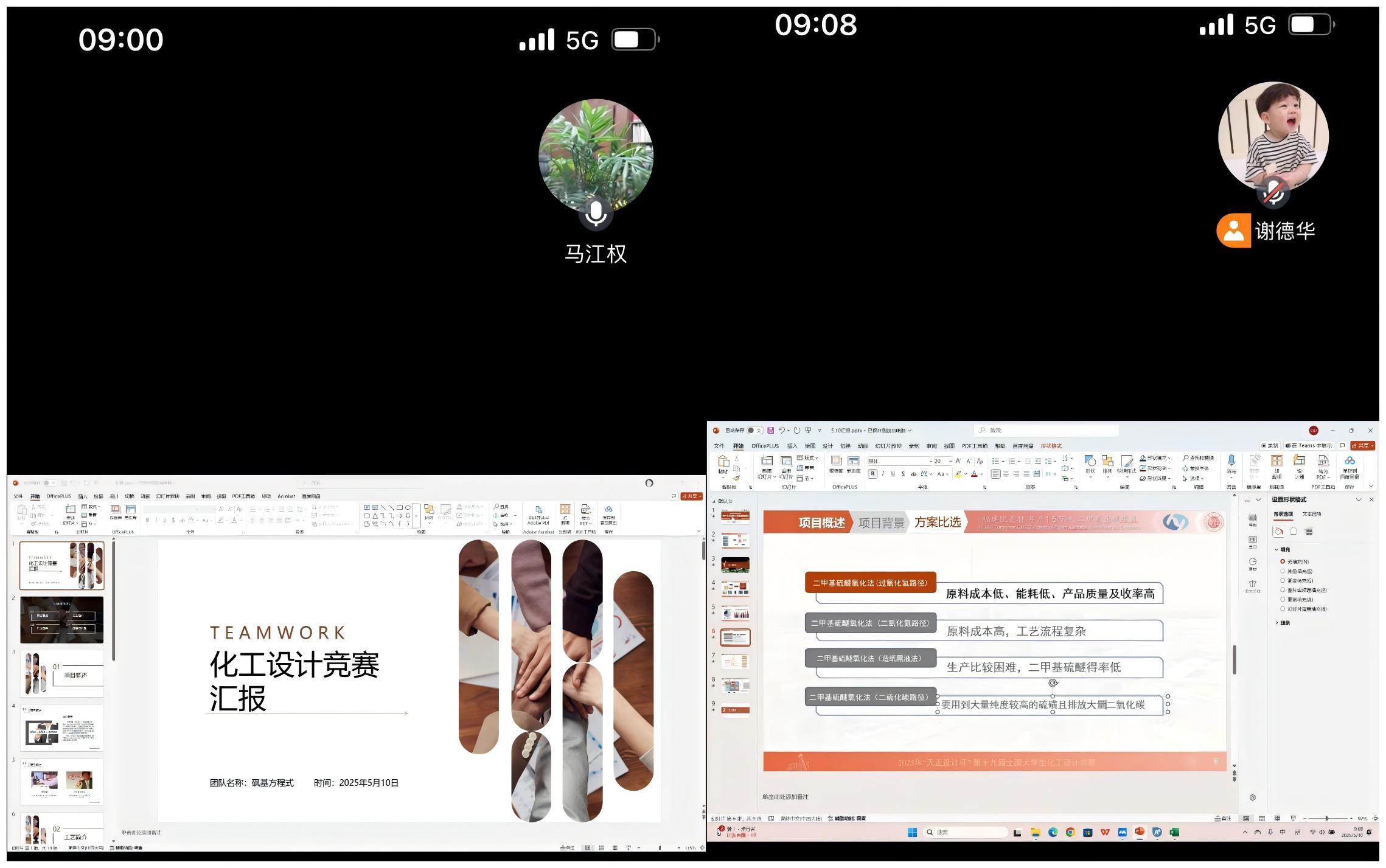
Task: Click Present in Teams button
Action: coord(1308,446)
